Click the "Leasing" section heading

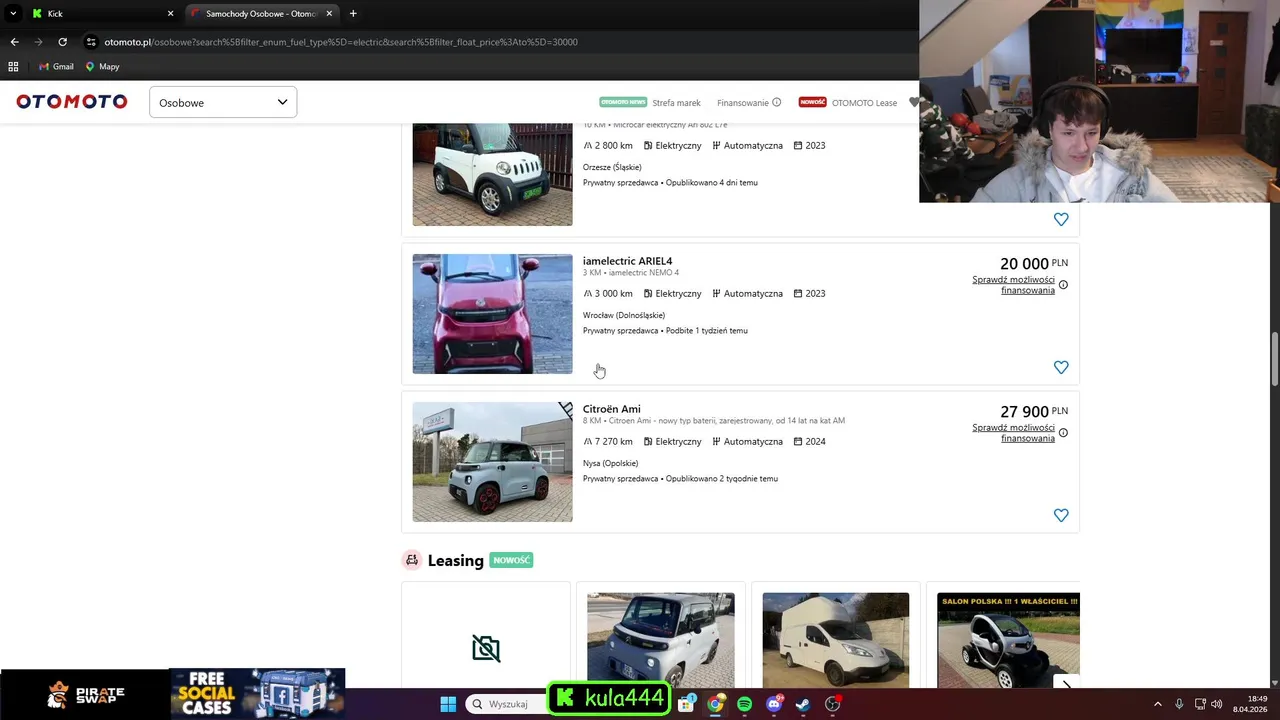(455, 561)
